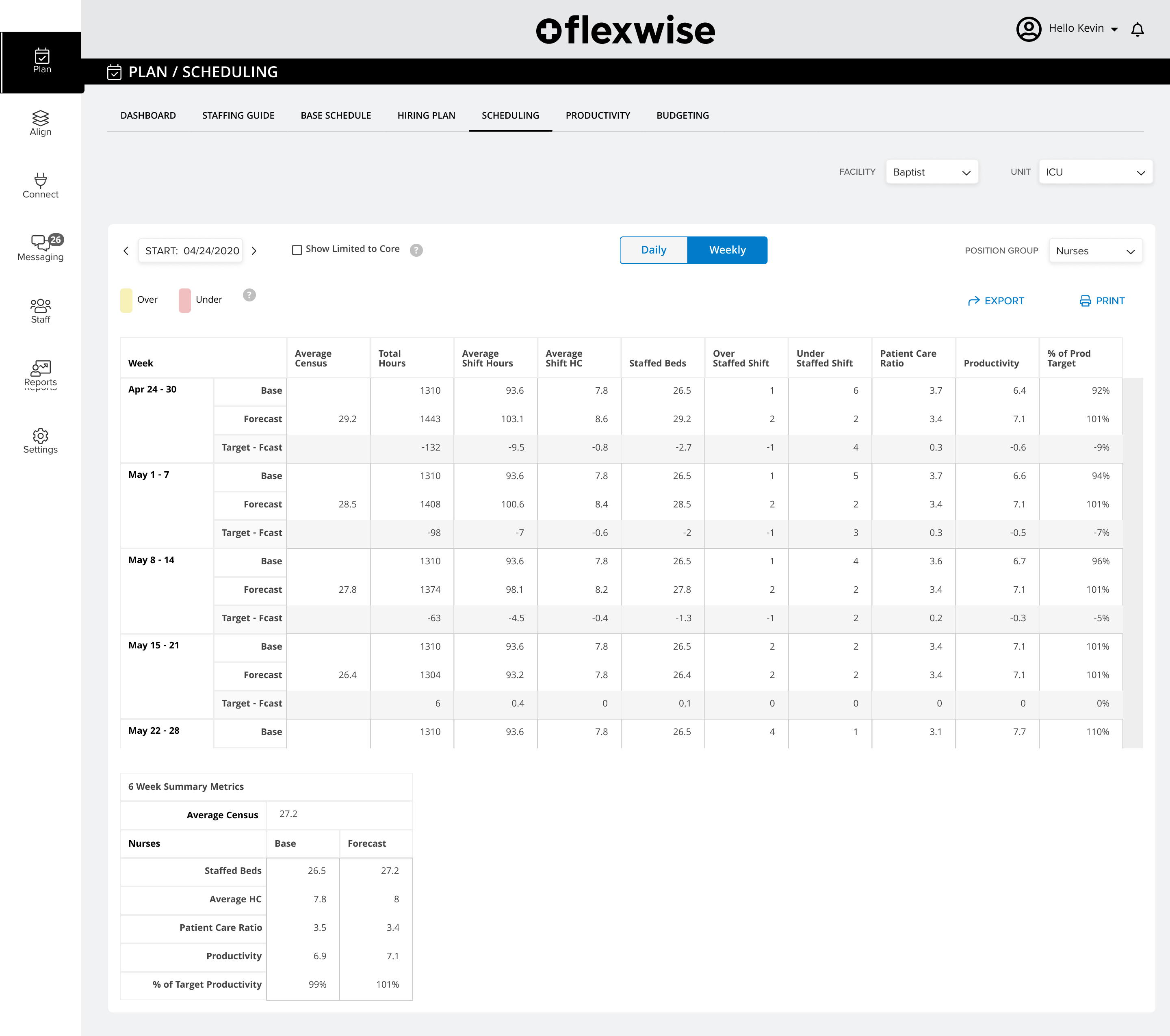Viewport: 1170px width, 1036px height.
Task: Open the Plan section in sidebar
Action: 41,61
